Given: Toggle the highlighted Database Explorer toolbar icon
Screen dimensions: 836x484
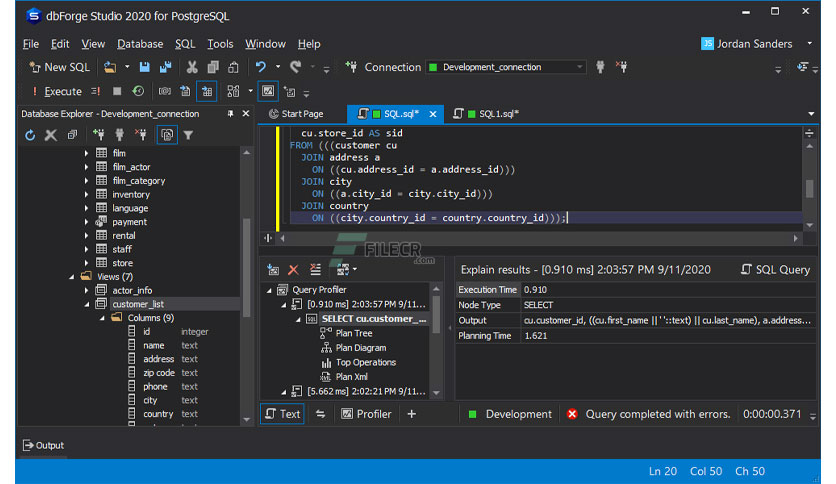Looking at the screenshot, I should 167,135.
